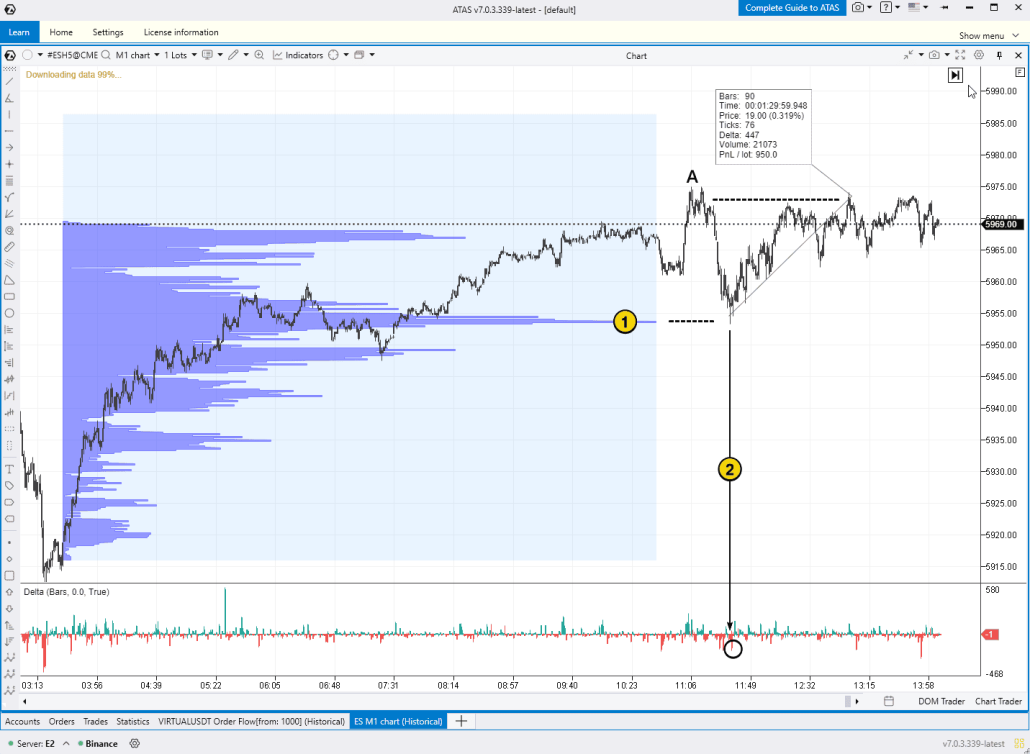Screen dimensions: 1030x754
Task: Select the pencil drawing tool in the toolbar
Action: tap(233, 55)
